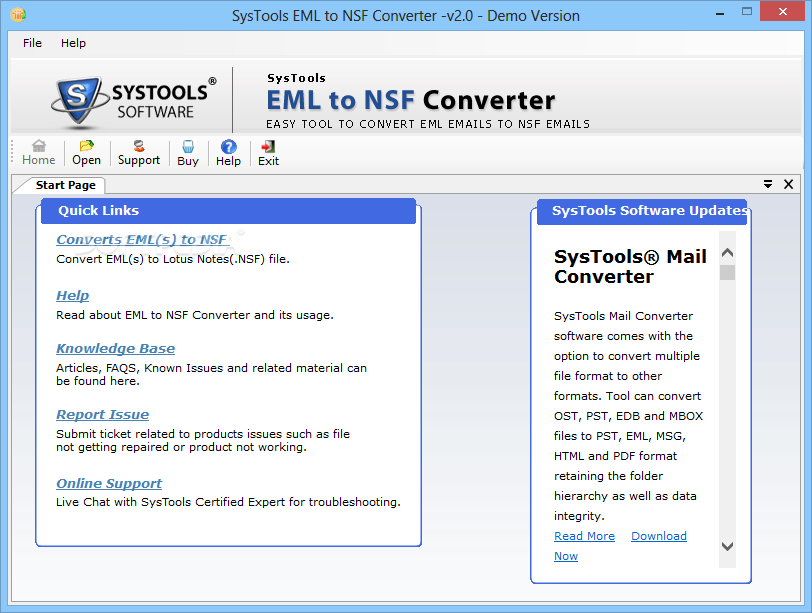The image size is (812, 613).
Task: Open the Knowledge Base link
Action: point(115,348)
